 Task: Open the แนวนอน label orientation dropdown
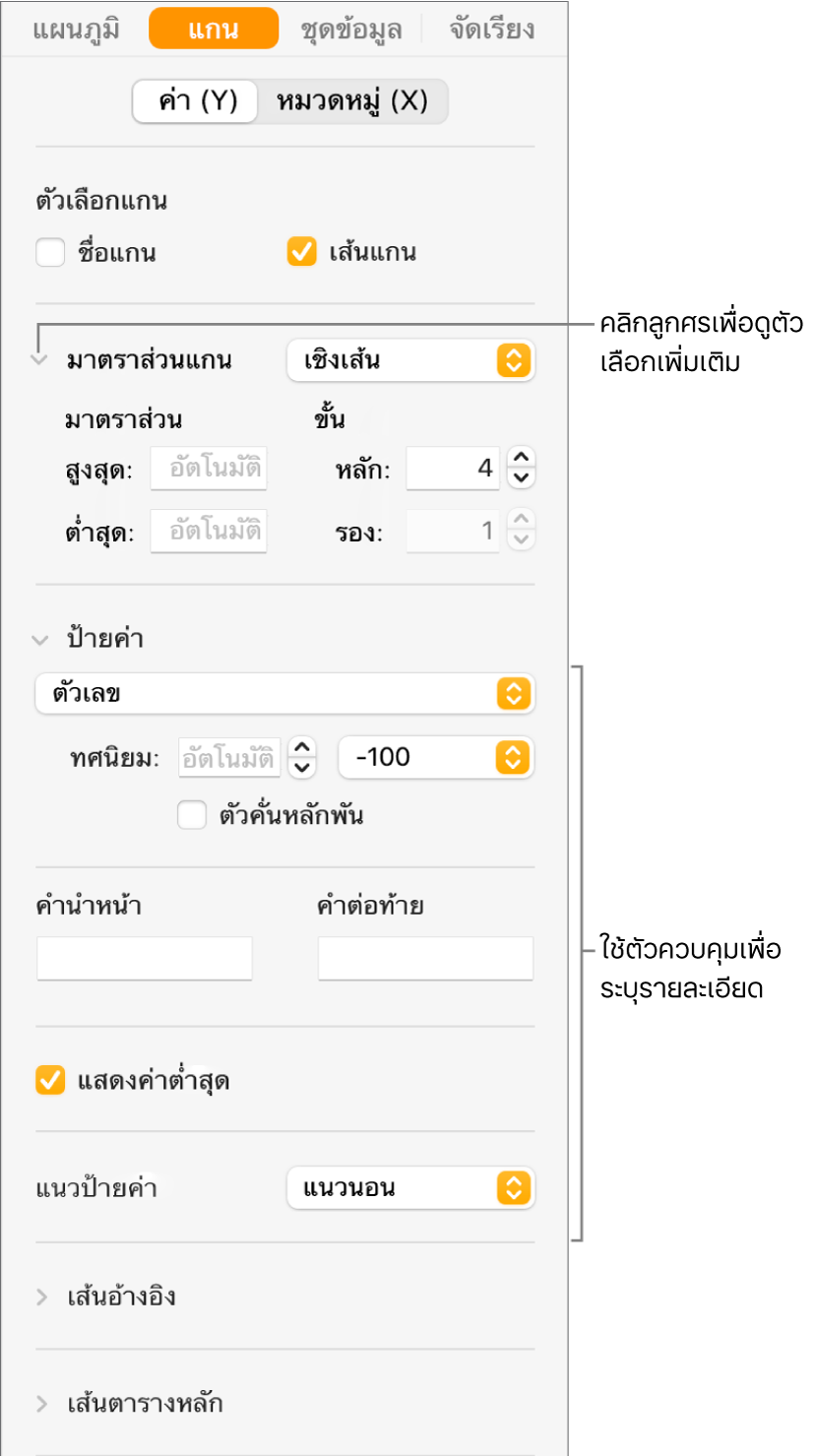click(x=409, y=1188)
